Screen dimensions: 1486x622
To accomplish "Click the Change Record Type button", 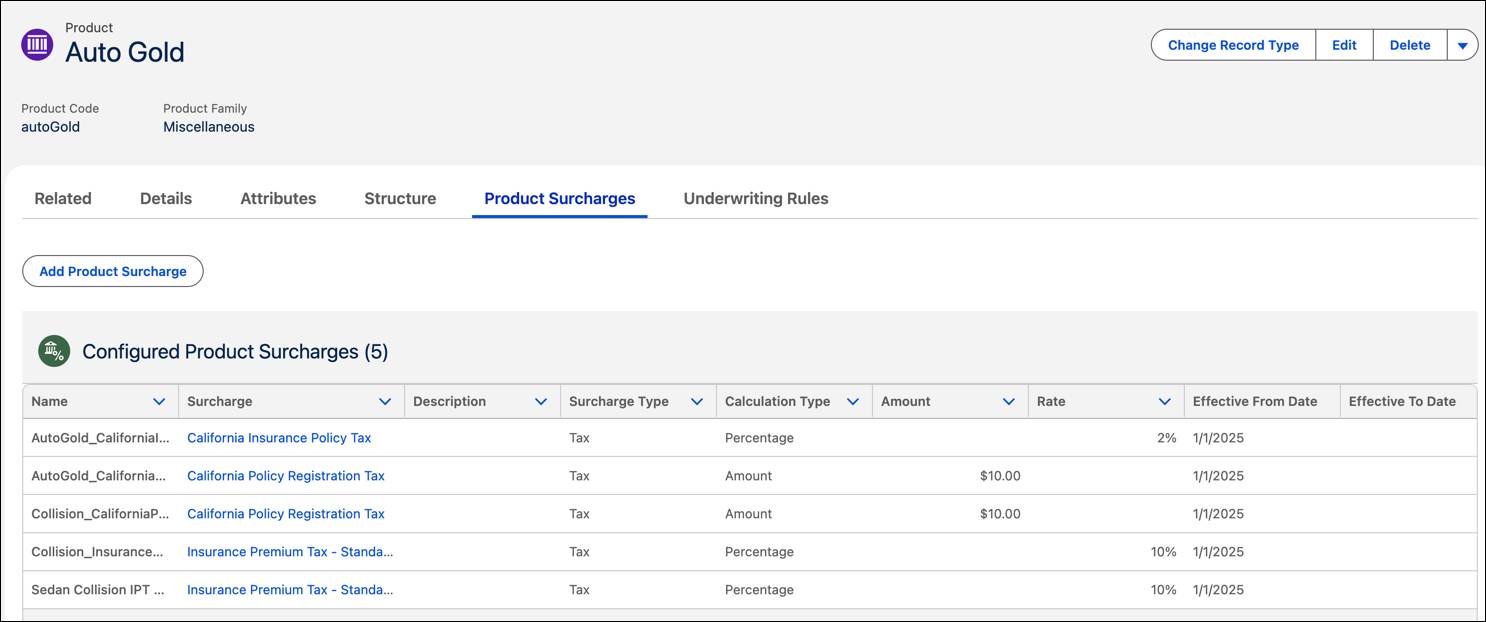I will click(1233, 45).
